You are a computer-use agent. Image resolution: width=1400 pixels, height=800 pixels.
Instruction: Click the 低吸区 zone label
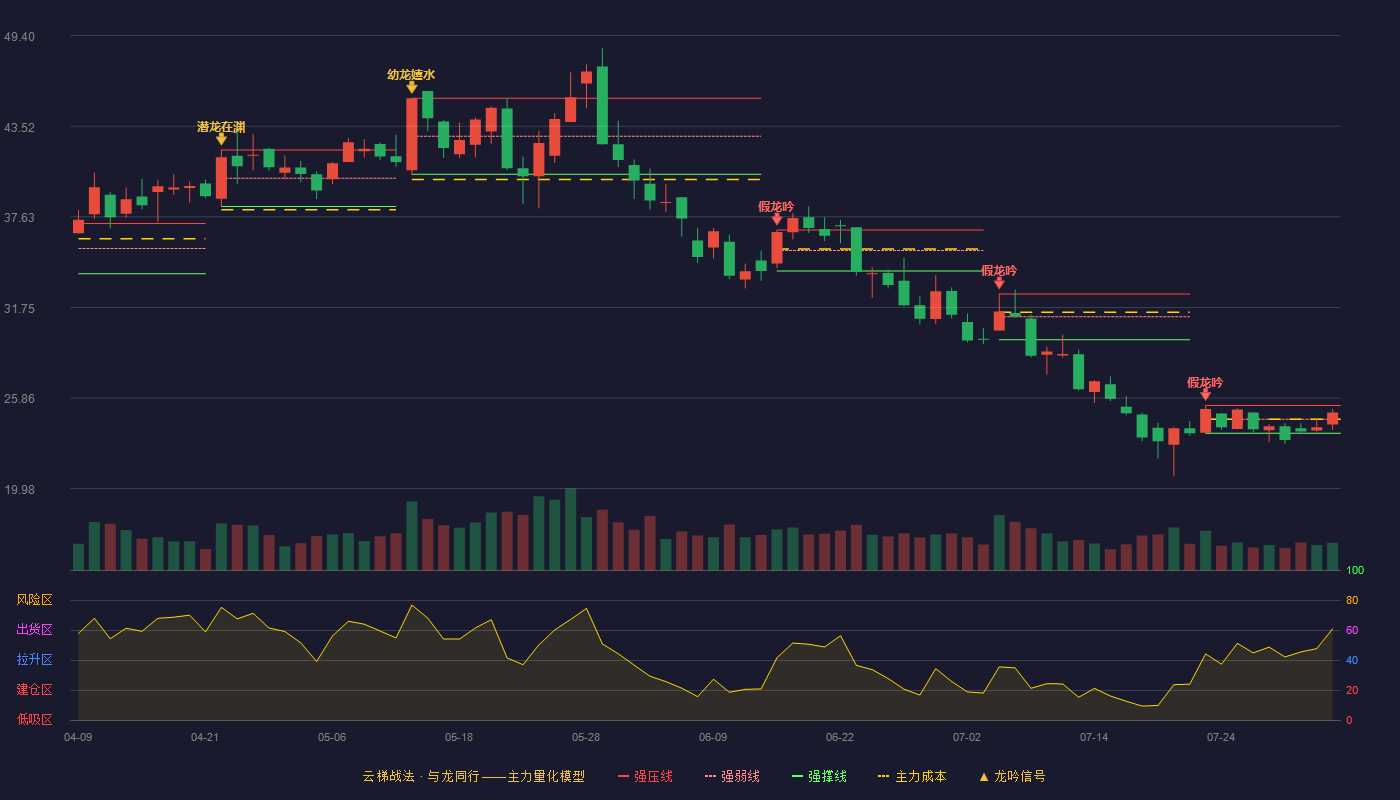click(34, 719)
